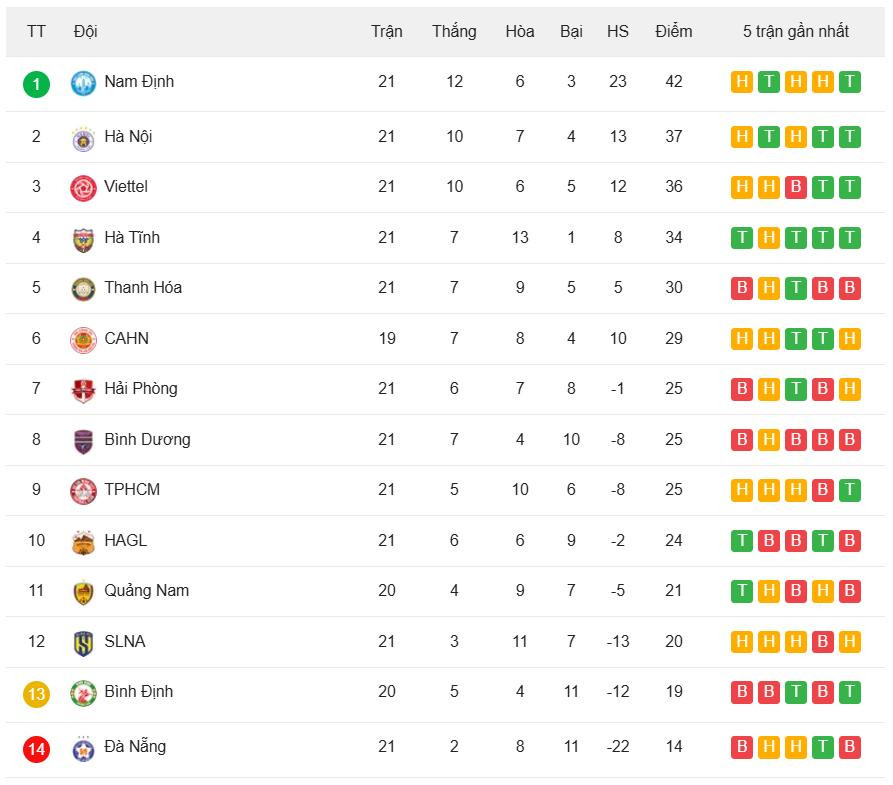Screen dimensions: 893x785
Task: Click the TPHCM team name
Action: [132, 489]
